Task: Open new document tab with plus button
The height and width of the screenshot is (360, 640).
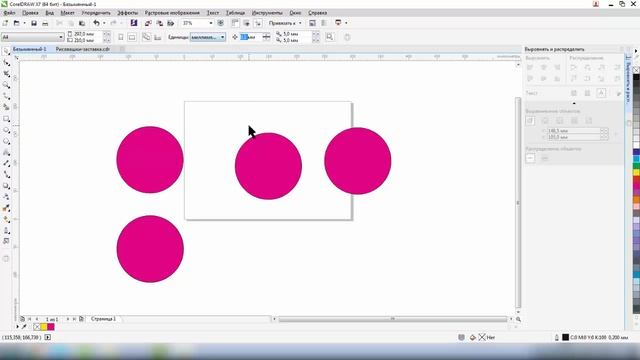Action: click(x=122, y=49)
